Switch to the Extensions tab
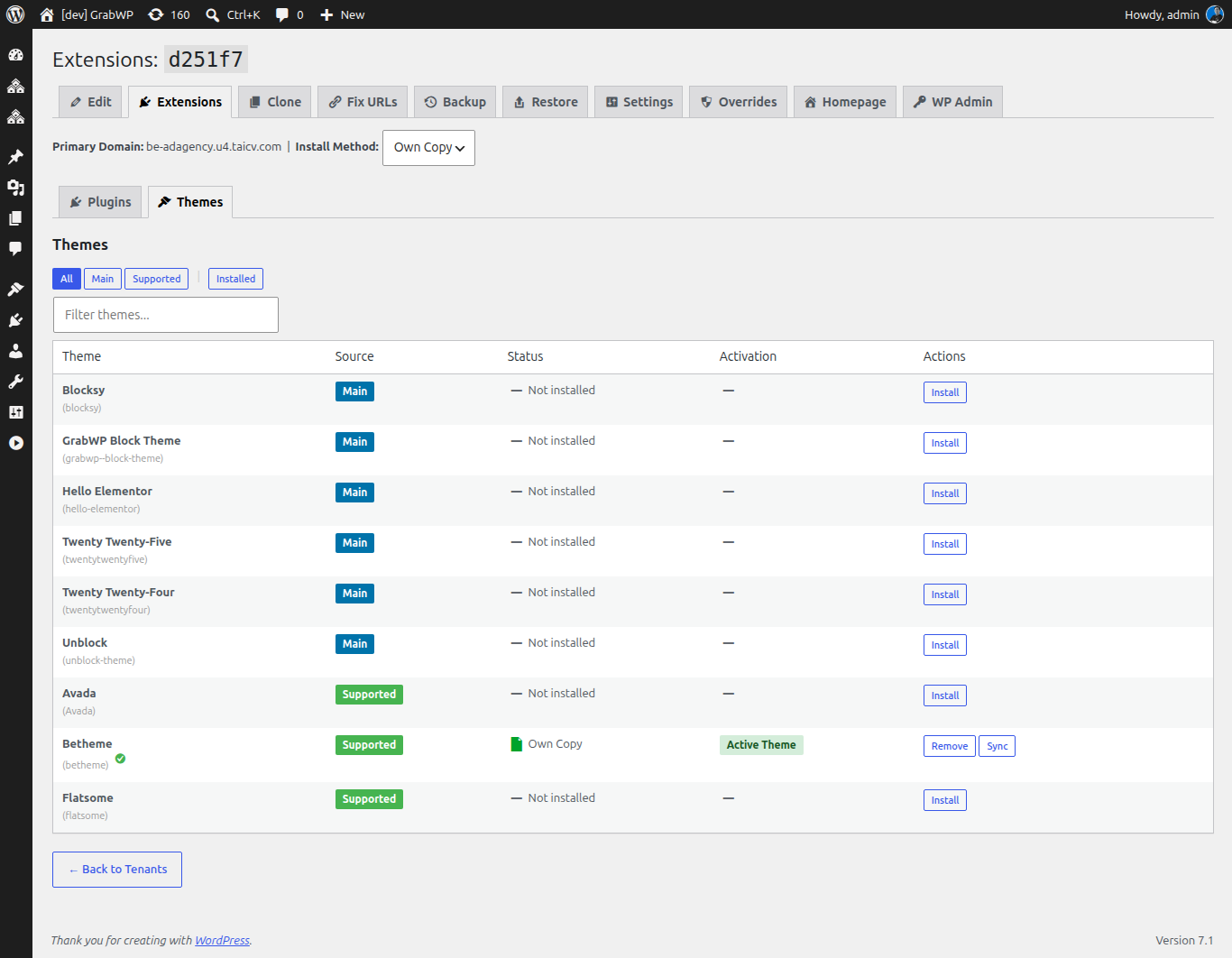Viewport: 1232px width, 958px height. coord(180,102)
